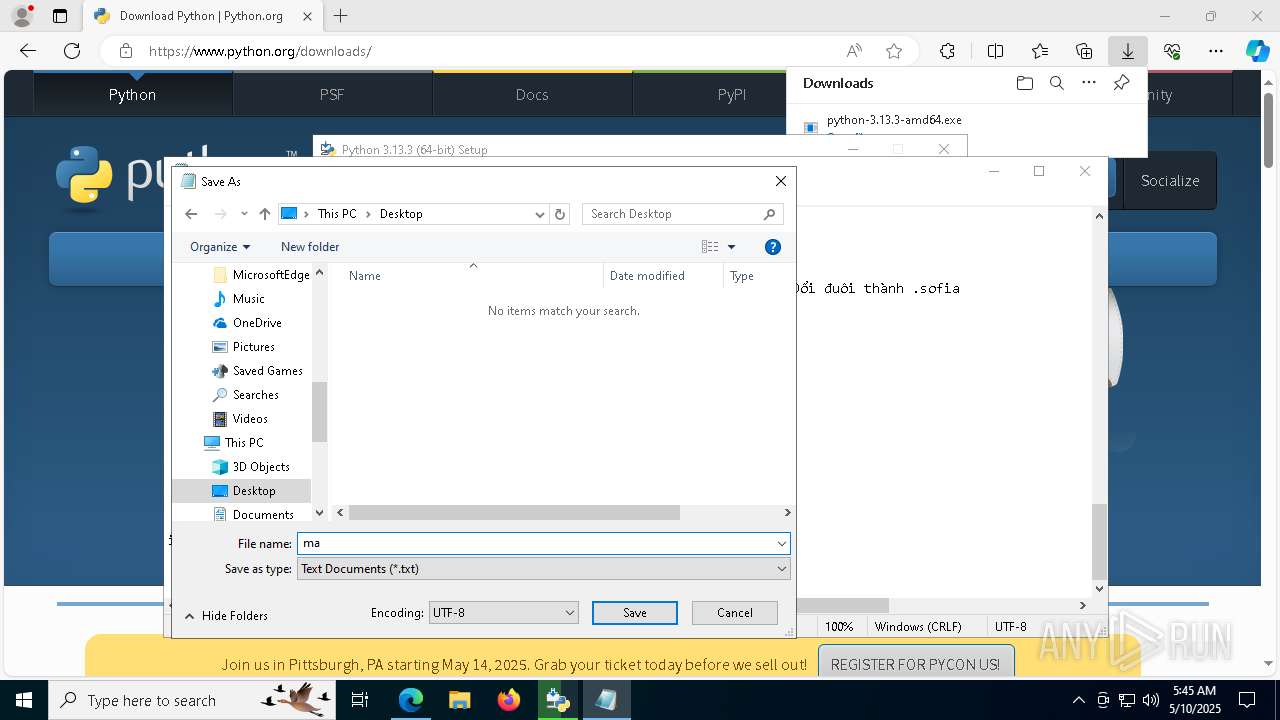Open Notepad taskbar icon
Image resolution: width=1280 pixels, height=720 pixels.
pyautogui.click(x=606, y=700)
